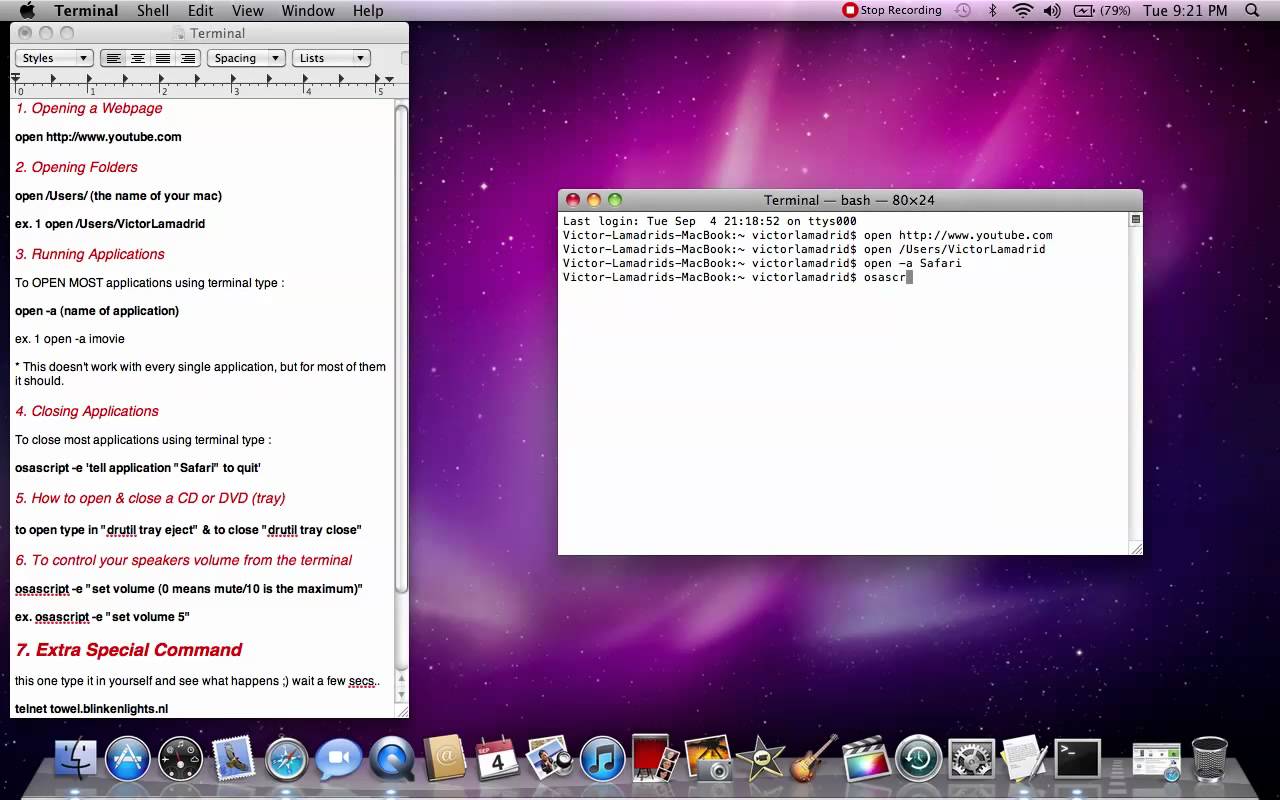This screenshot has width=1280, height=800.
Task: Open the Lists dropdown
Action: click(x=331, y=58)
